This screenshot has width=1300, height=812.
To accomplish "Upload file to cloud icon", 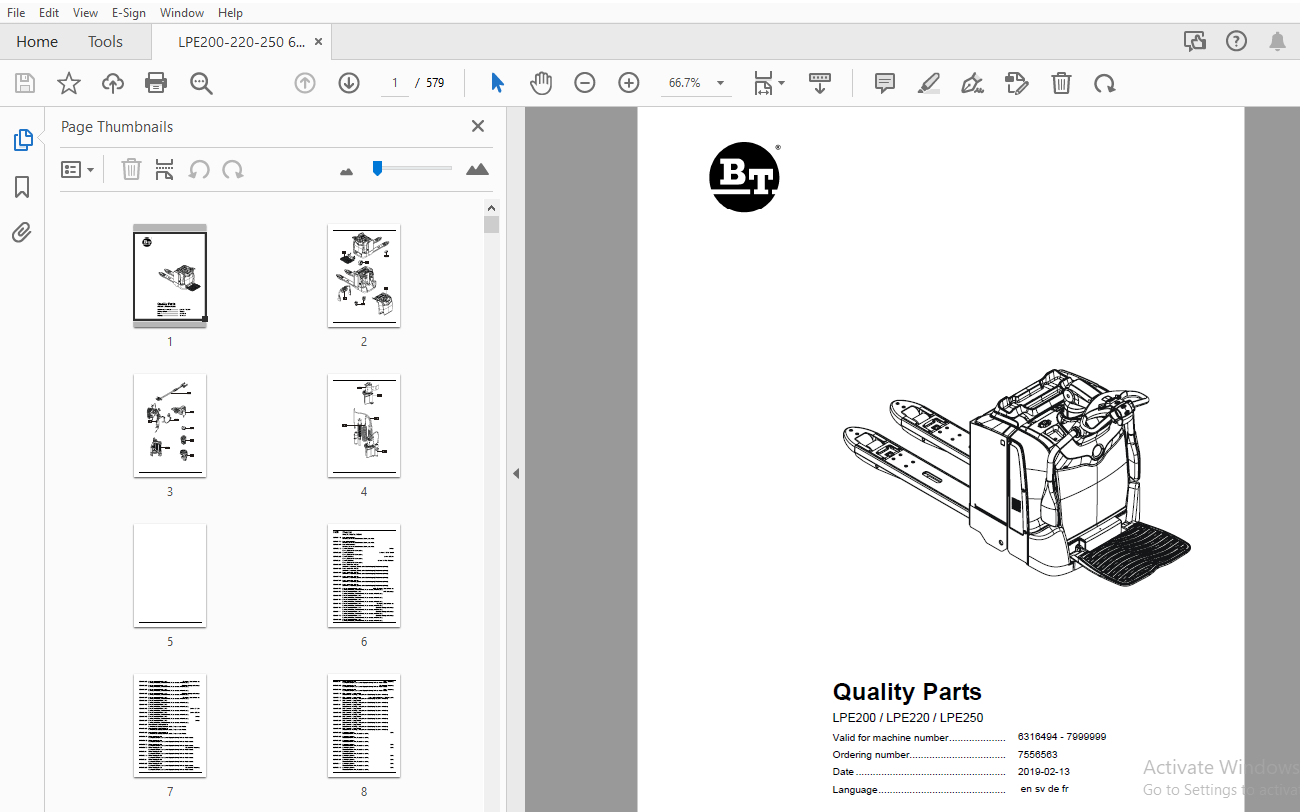I will point(113,83).
